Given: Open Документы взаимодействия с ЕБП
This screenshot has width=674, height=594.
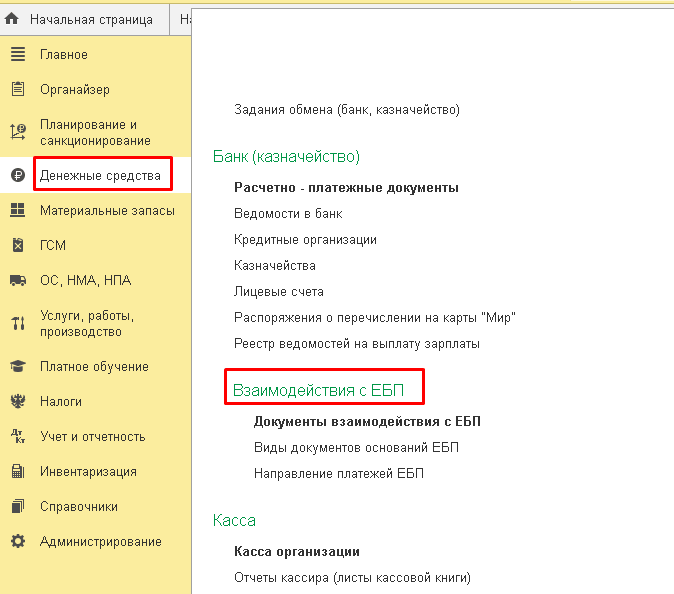Looking at the screenshot, I should pos(367,422).
